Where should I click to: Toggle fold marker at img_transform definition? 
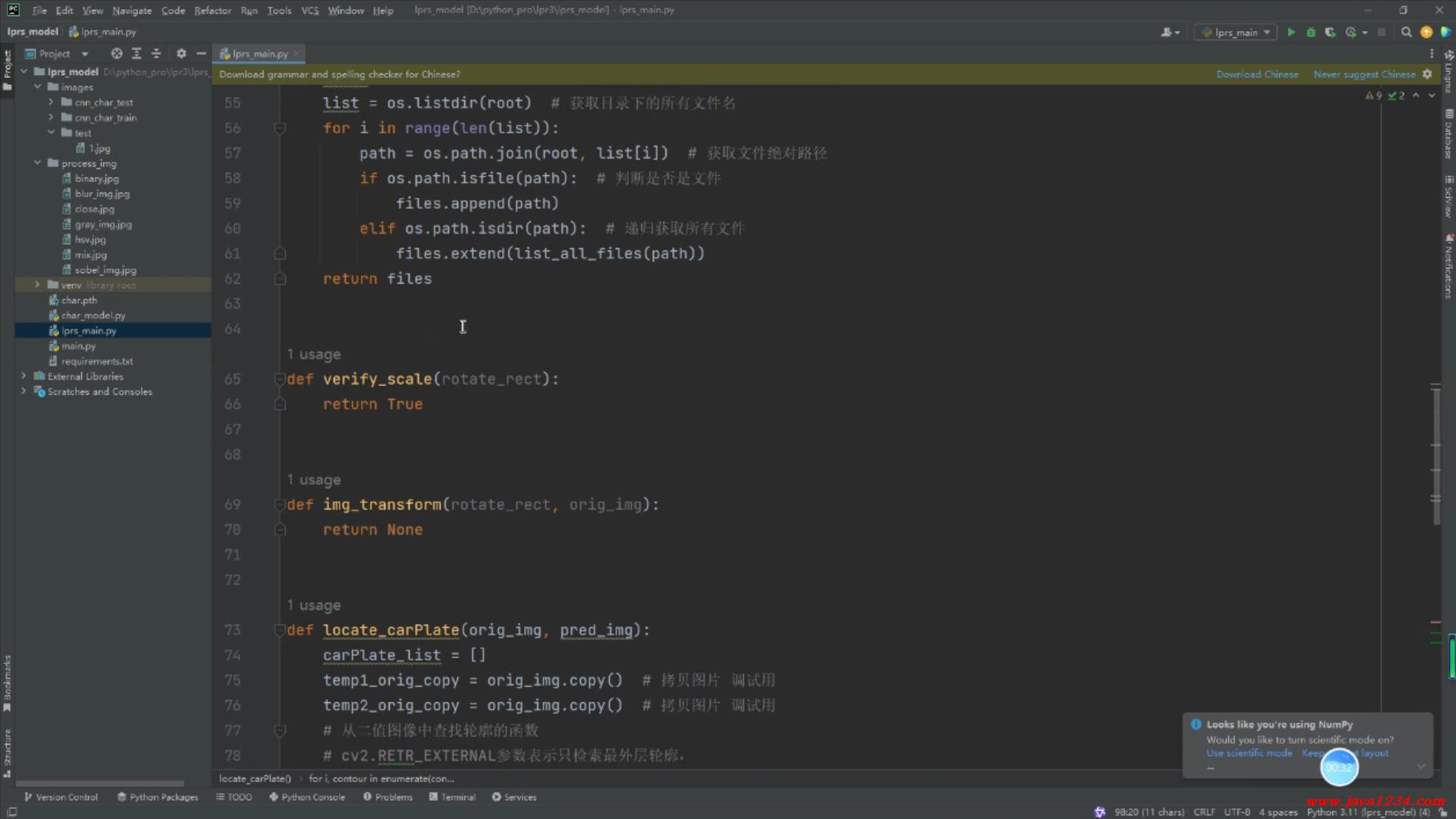(x=279, y=505)
